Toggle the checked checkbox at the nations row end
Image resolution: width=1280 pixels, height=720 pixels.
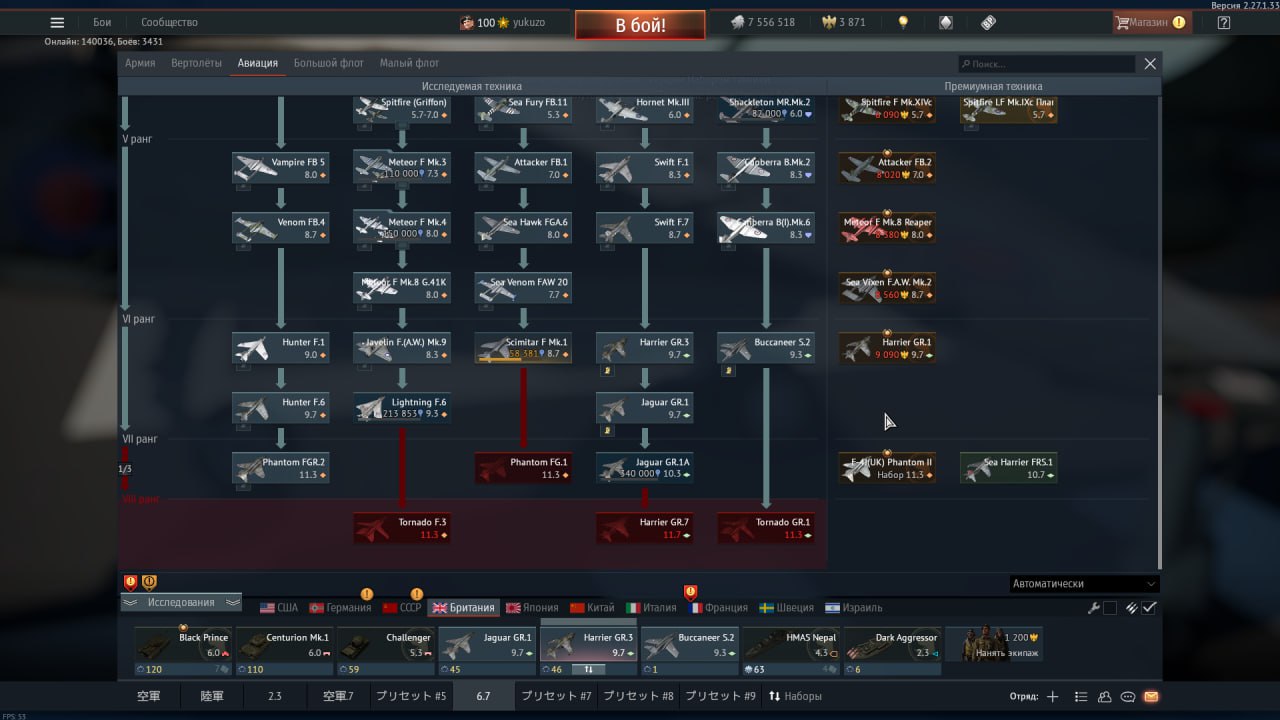coord(1150,607)
